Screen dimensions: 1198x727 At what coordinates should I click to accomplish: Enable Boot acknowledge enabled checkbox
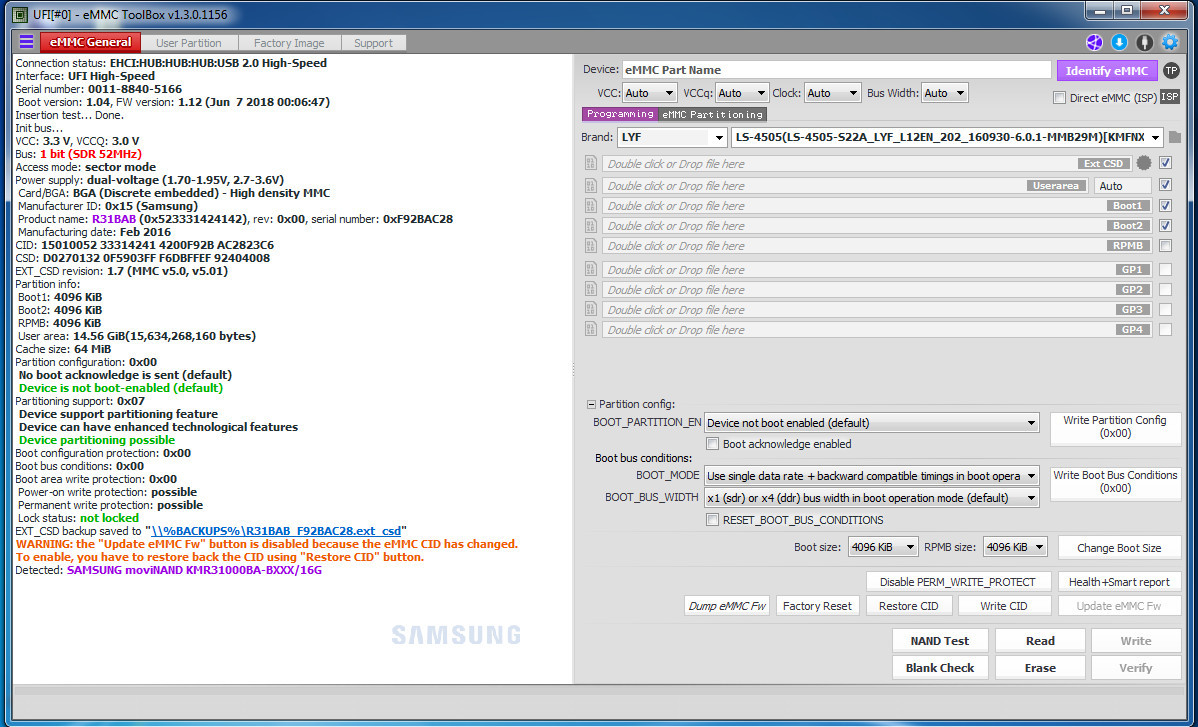pyautogui.click(x=712, y=444)
